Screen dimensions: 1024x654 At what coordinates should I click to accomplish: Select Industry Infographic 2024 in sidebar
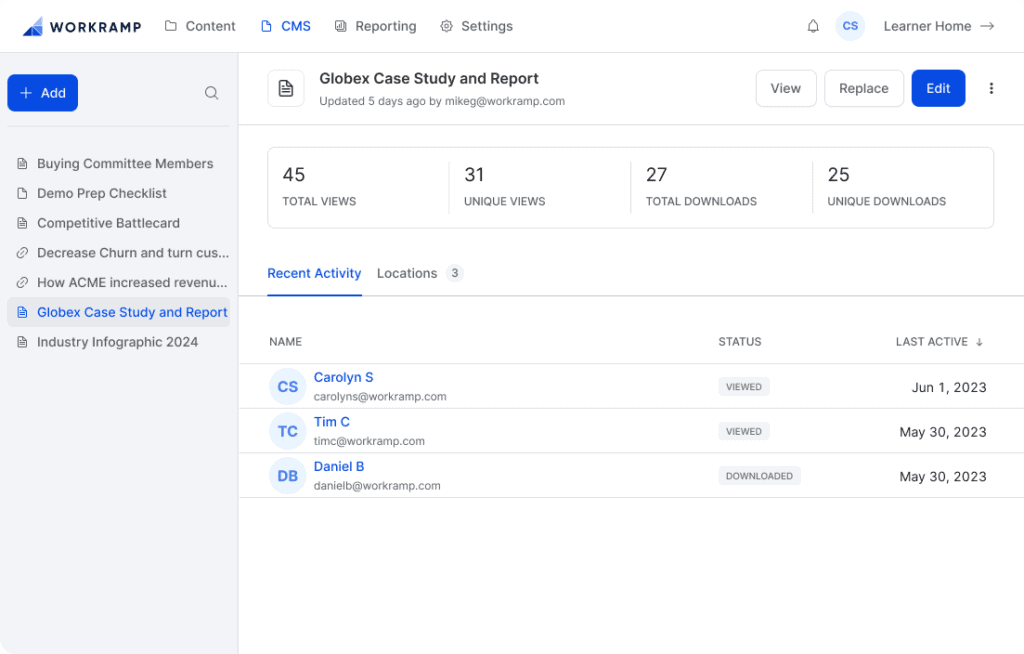tap(118, 342)
